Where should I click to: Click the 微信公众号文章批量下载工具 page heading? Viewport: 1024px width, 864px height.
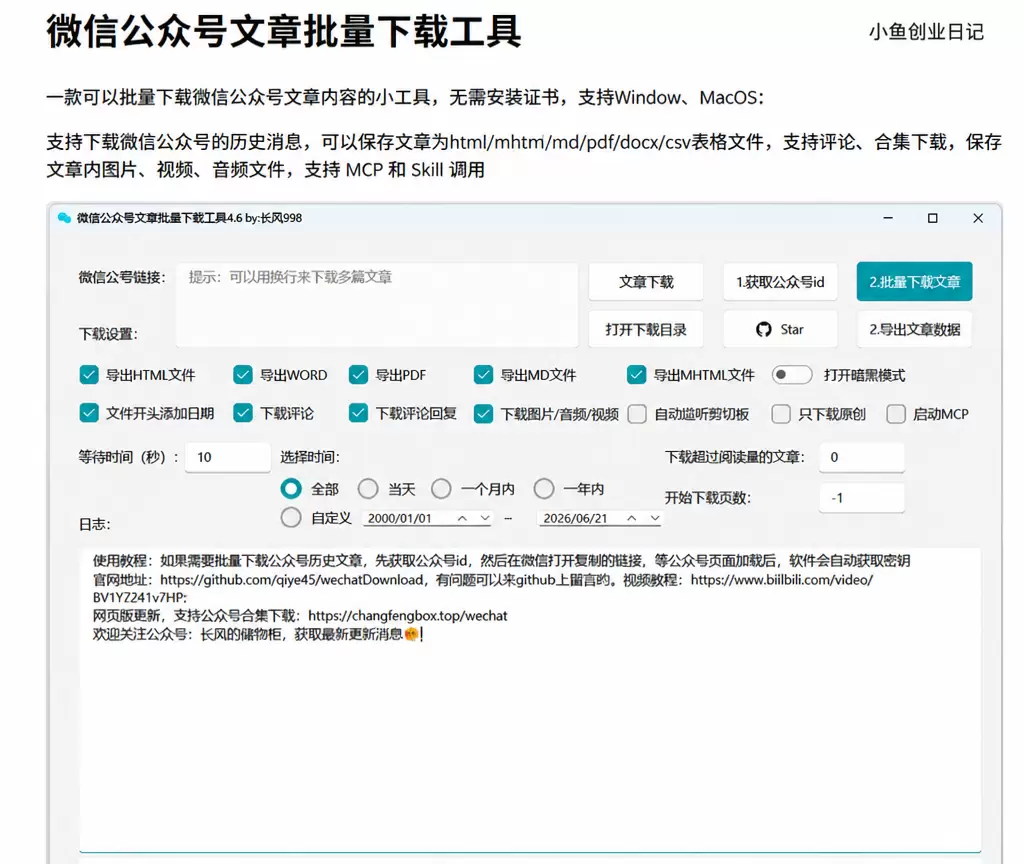click(x=284, y=31)
